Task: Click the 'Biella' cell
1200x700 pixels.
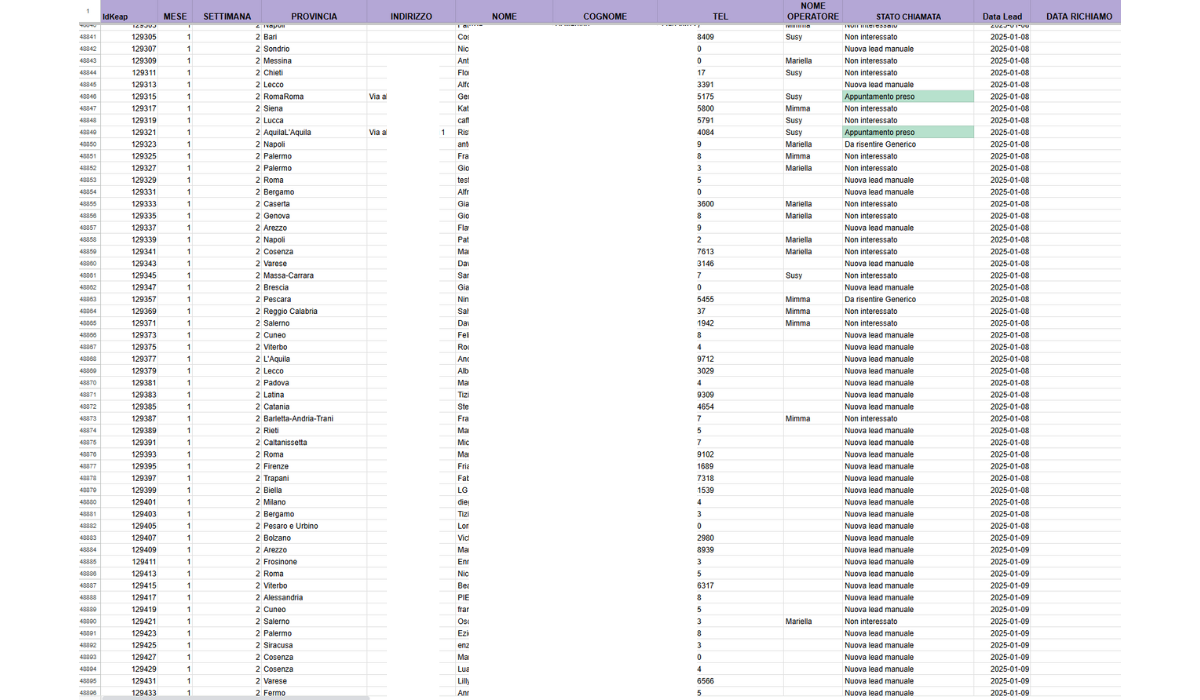Action: [314, 490]
